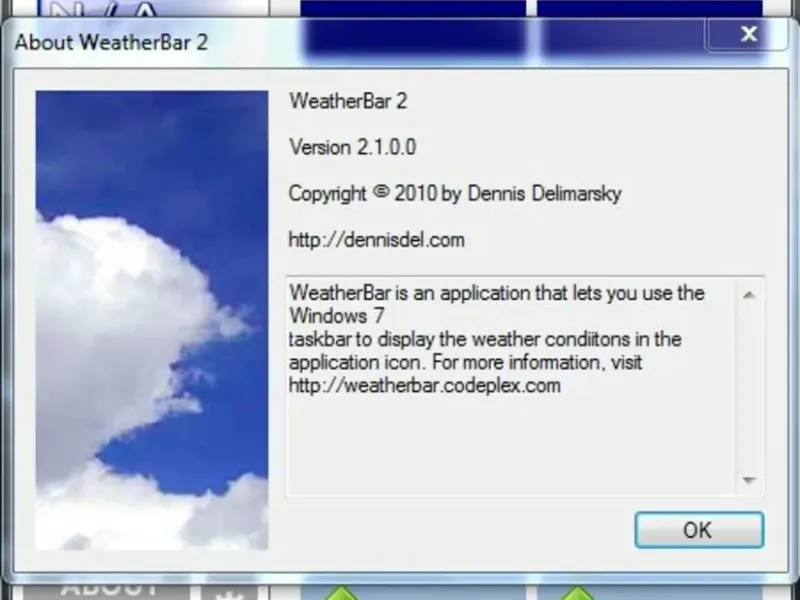800x600 pixels.
Task: Click the description scrollbar down arrow
Action: [x=748, y=480]
